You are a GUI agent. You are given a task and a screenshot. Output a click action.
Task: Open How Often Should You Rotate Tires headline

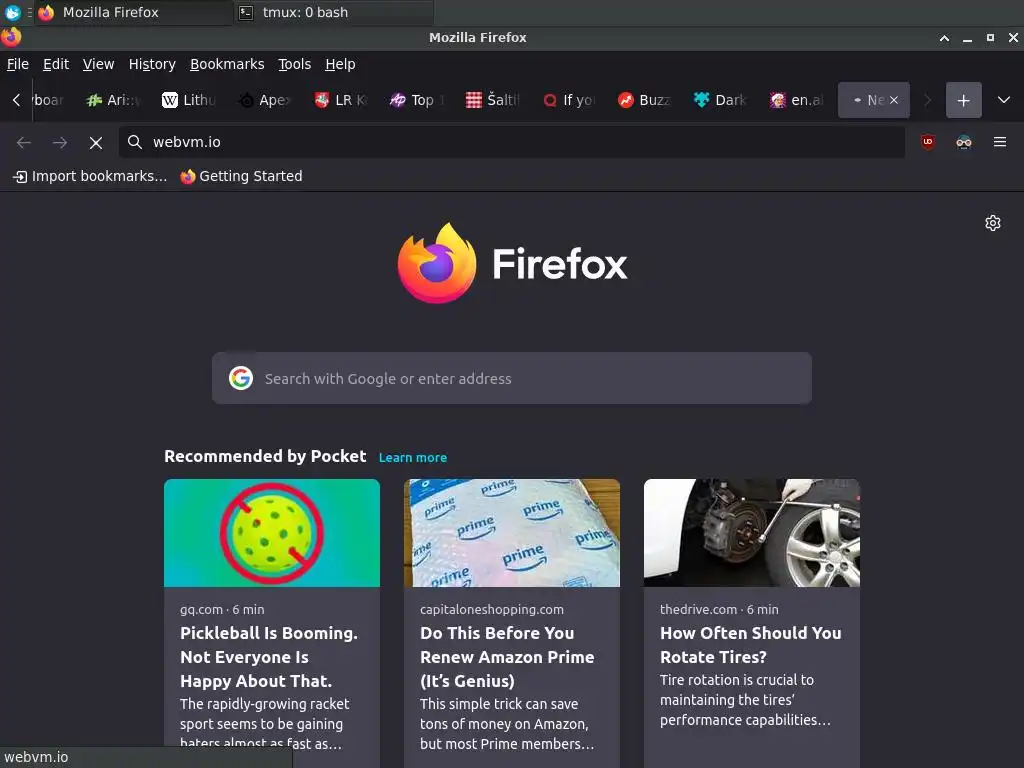click(x=750, y=645)
